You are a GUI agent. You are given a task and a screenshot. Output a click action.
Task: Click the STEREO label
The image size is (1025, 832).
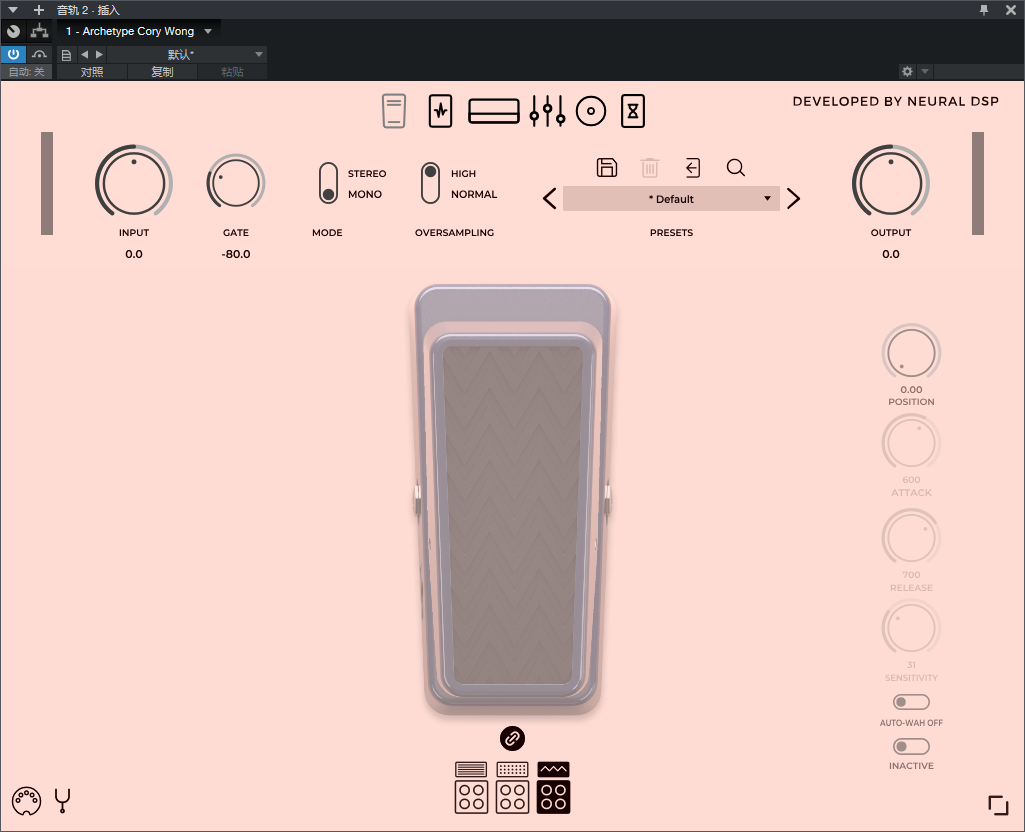click(x=367, y=173)
